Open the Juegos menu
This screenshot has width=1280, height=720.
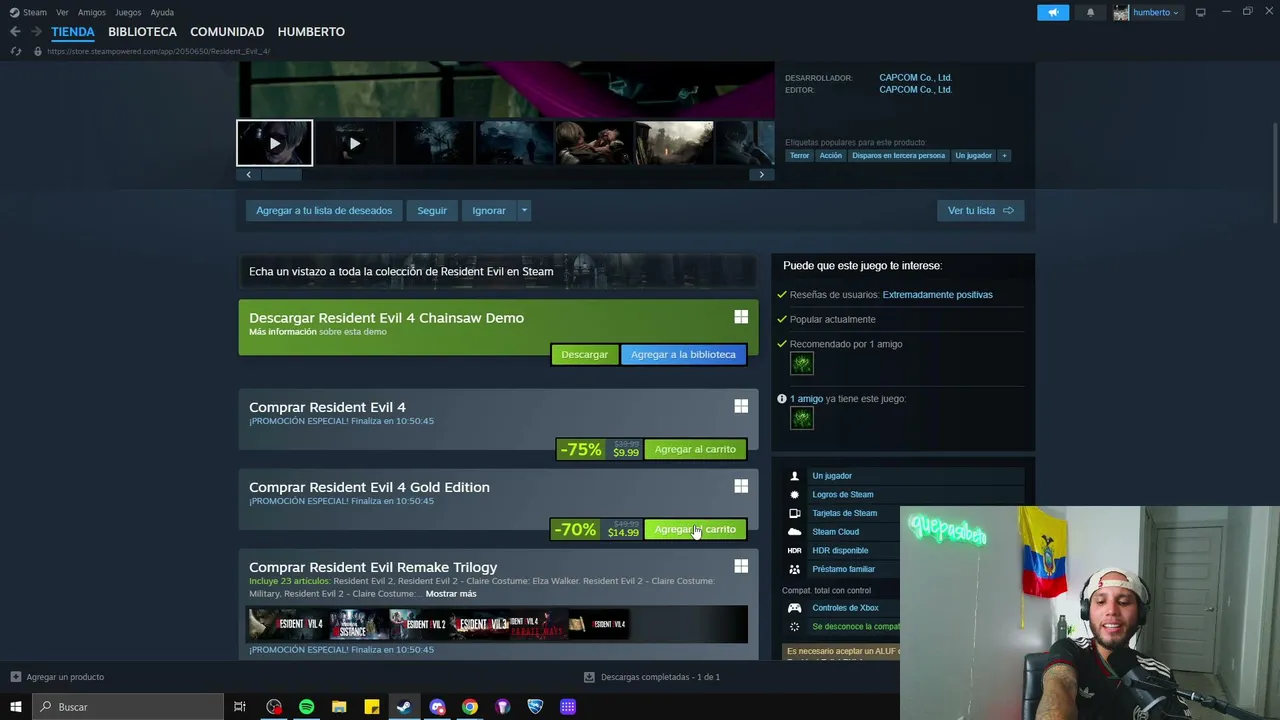tap(128, 12)
